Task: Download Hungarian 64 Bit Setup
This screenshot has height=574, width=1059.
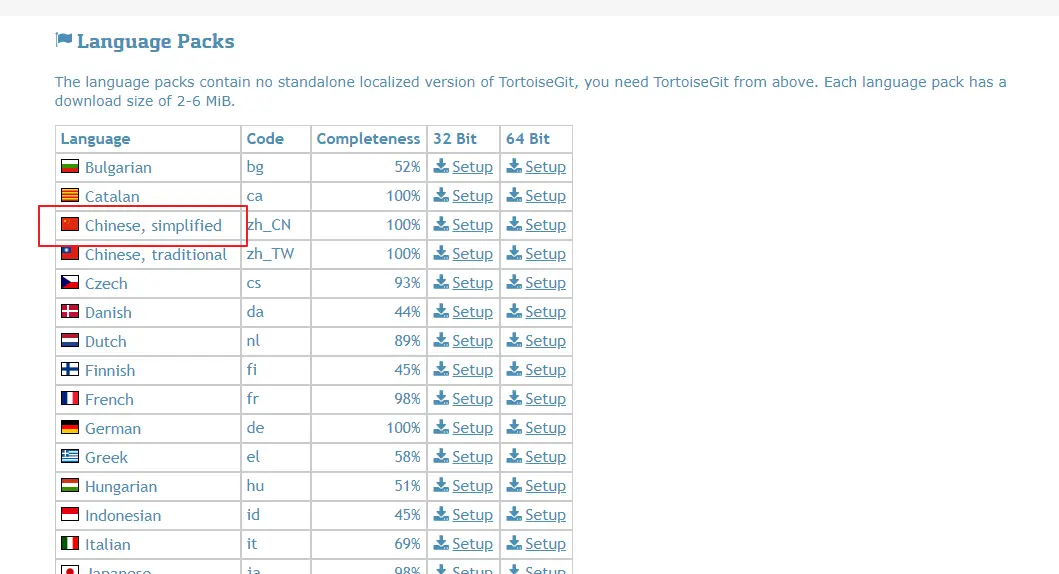Action: coord(536,486)
